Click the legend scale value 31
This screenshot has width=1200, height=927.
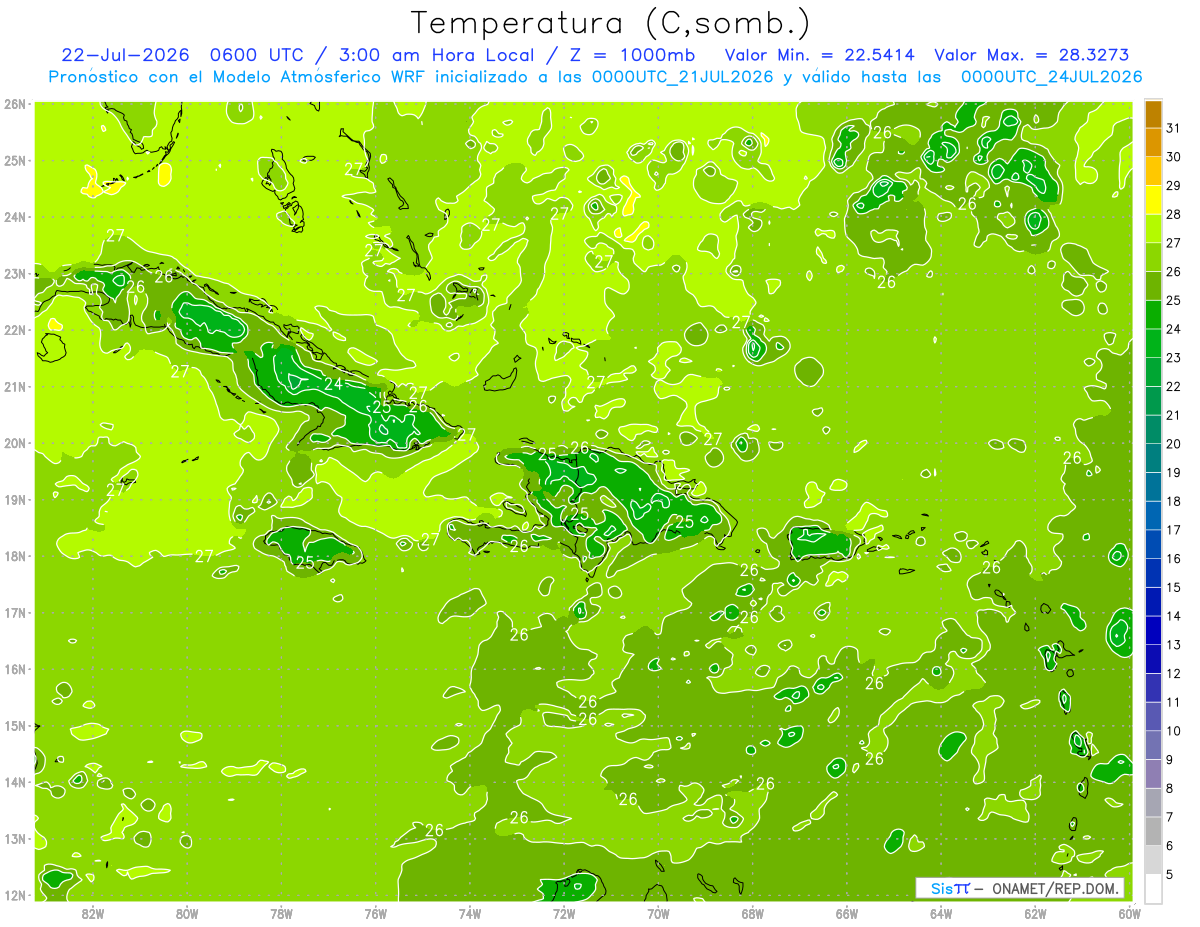1173,128
